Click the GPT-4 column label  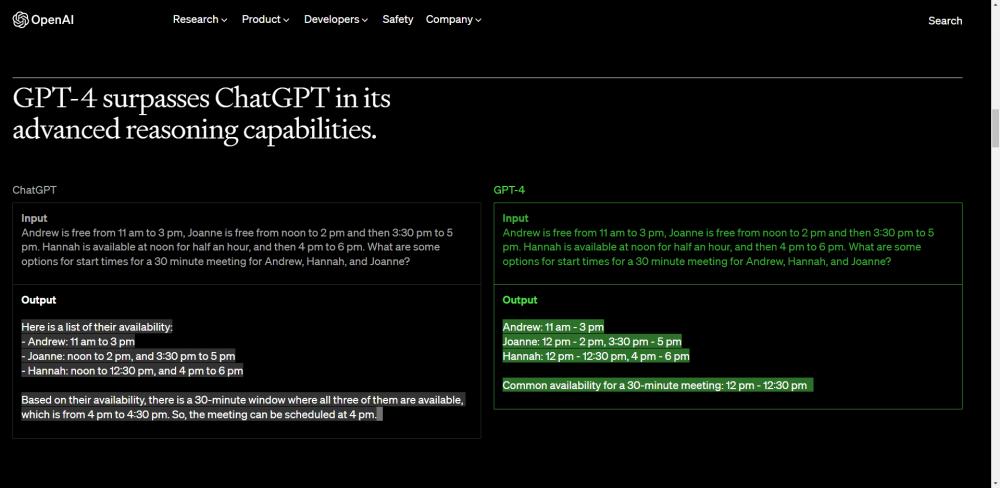coord(509,190)
